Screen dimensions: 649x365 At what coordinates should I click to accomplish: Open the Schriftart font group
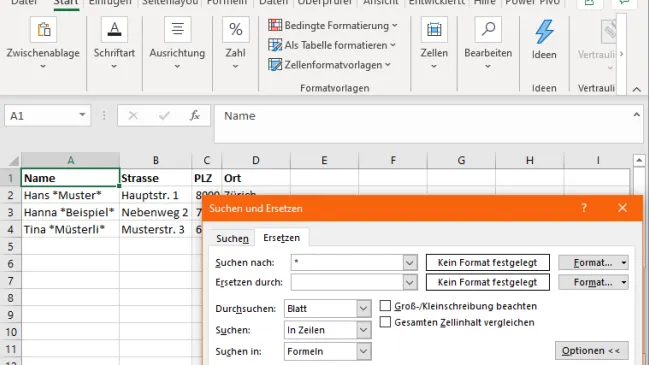click(114, 43)
